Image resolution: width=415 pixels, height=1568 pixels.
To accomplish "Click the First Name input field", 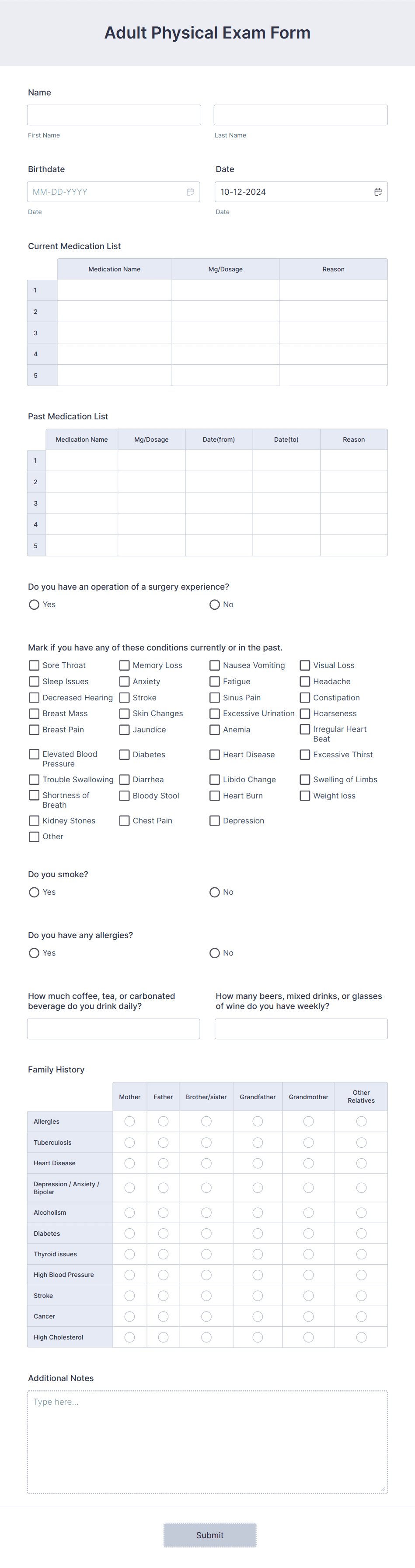I will [x=114, y=114].
